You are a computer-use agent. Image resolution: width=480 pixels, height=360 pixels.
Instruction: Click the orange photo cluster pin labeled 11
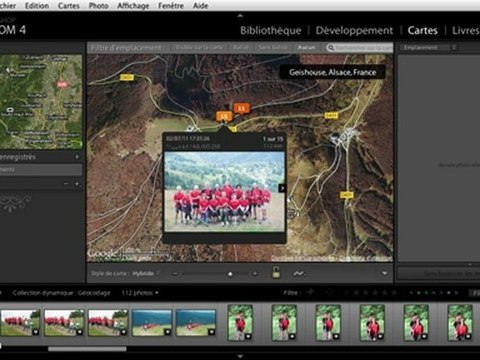pyautogui.click(x=241, y=109)
